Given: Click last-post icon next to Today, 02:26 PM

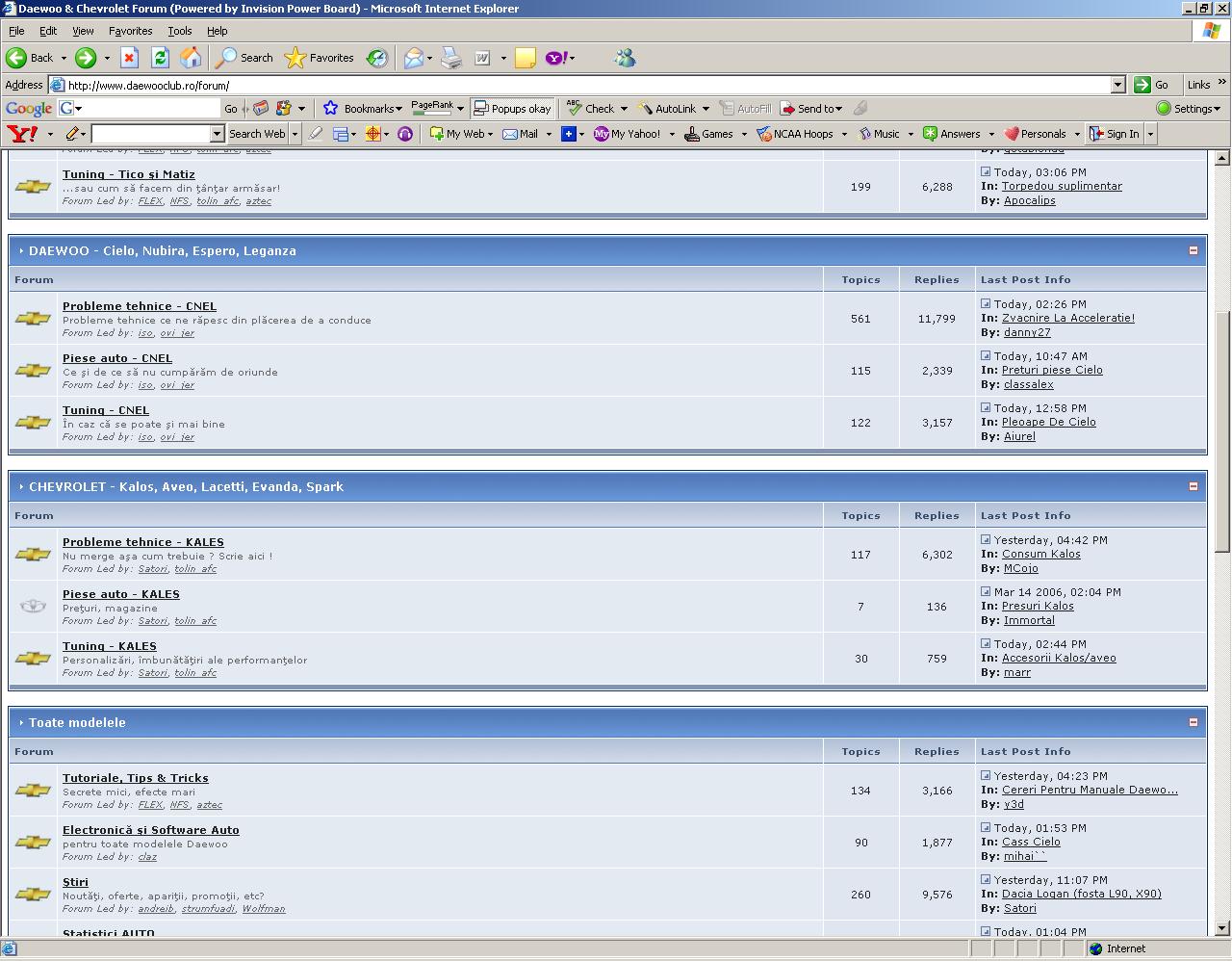Looking at the screenshot, I should 986,303.
